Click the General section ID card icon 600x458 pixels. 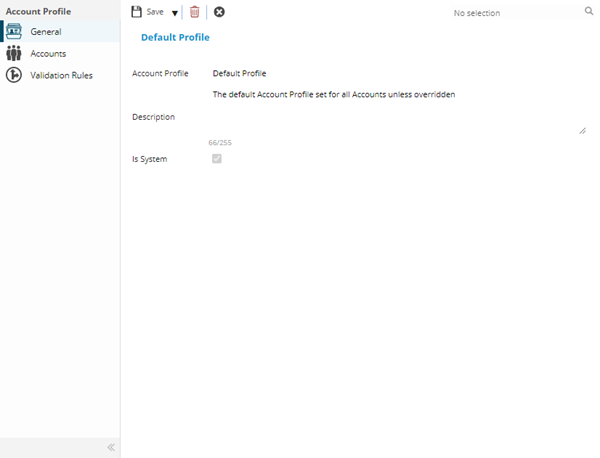(x=14, y=32)
